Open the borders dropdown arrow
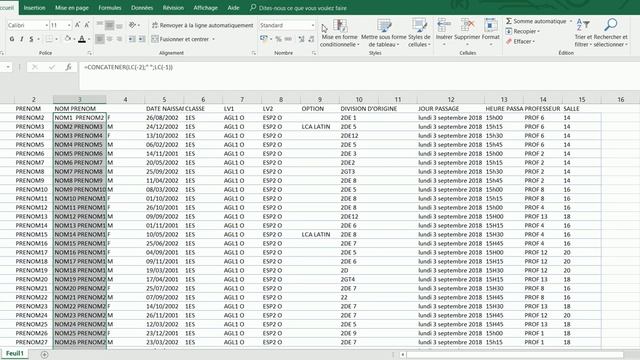Viewport: 640px width, 360px height. pyautogui.click(x=57, y=39)
